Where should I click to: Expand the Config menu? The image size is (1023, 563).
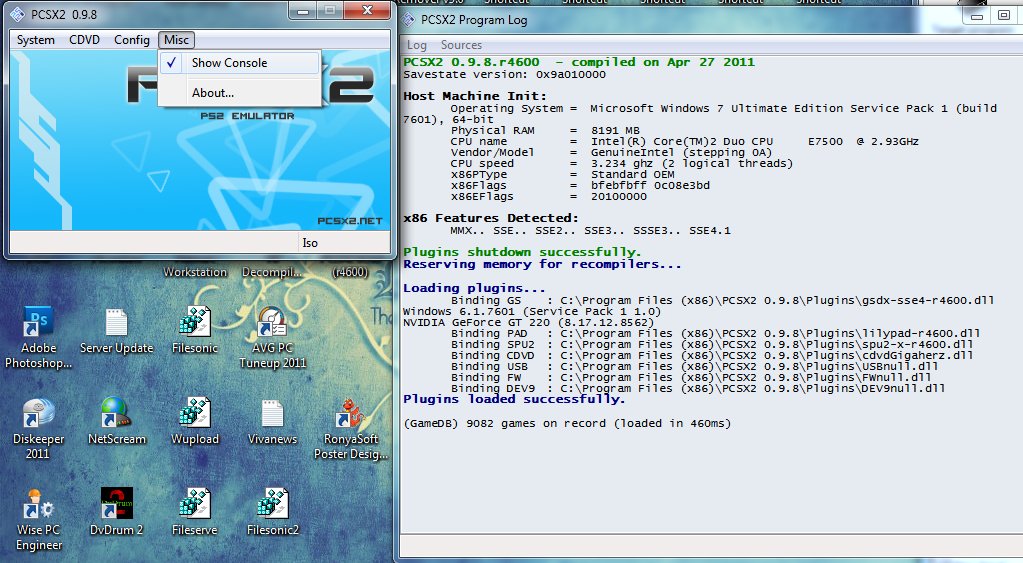pyautogui.click(x=132, y=40)
